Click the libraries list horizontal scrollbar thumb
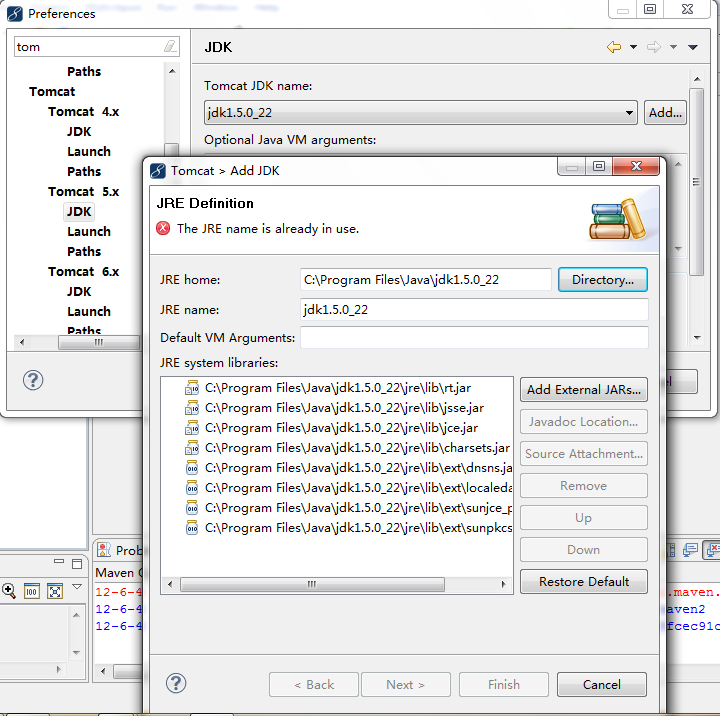 tap(312, 584)
